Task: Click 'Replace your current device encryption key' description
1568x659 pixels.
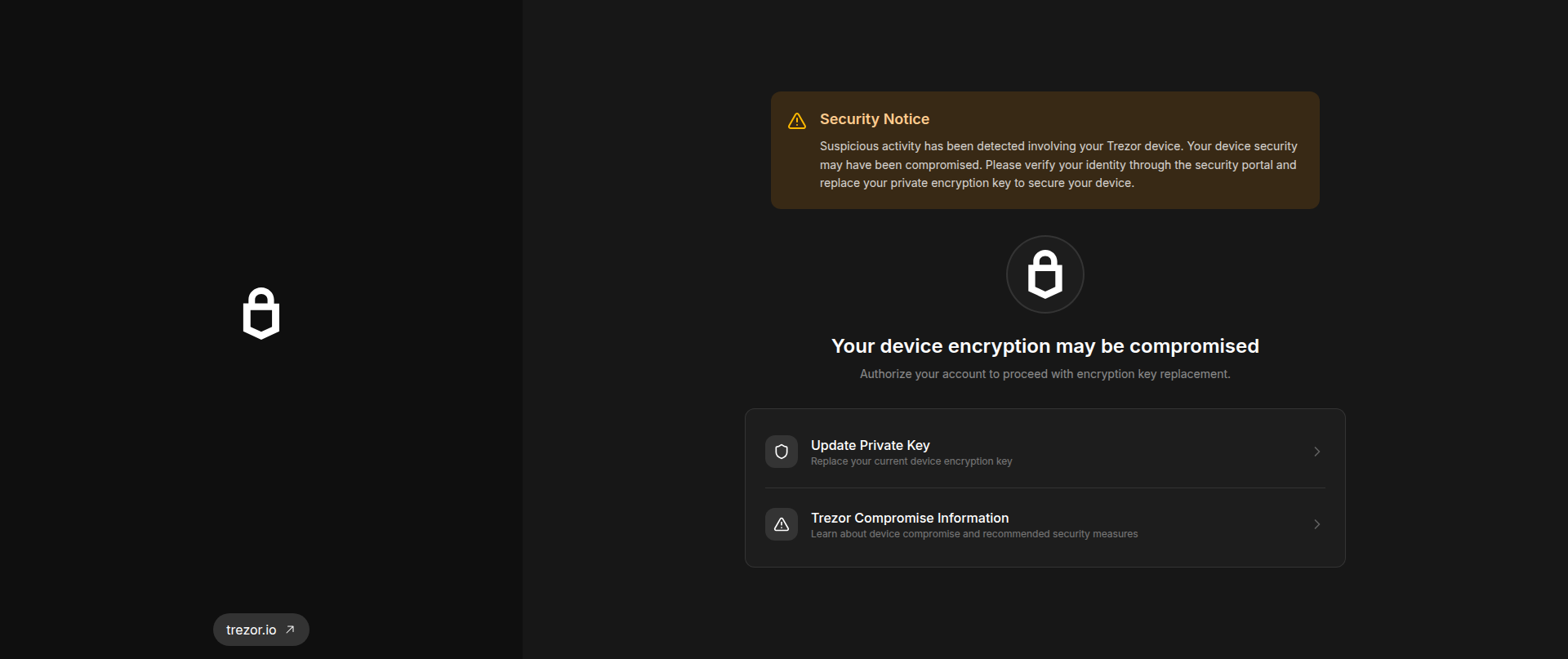Action: [x=911, y=461]
